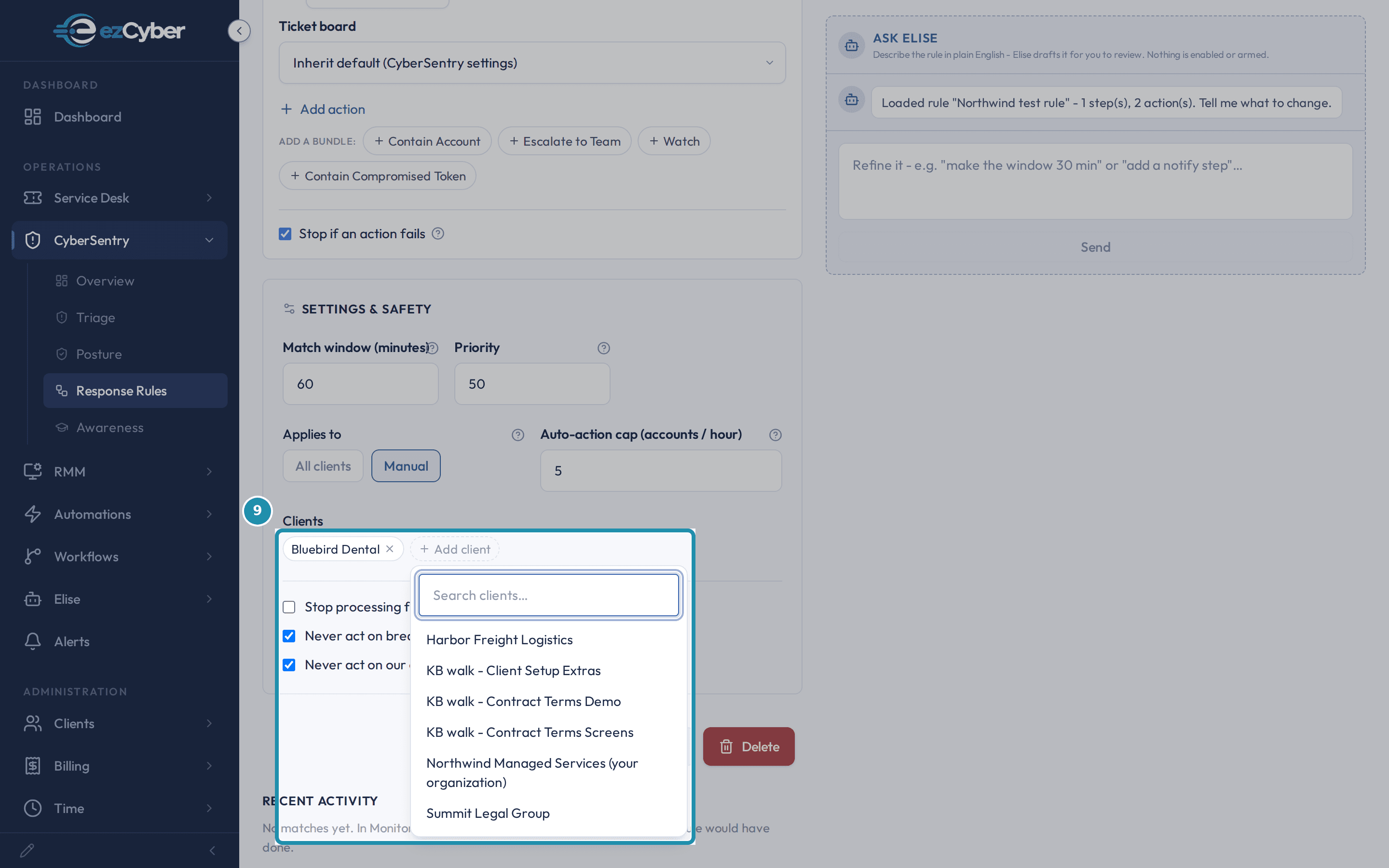The height and width of the screenshot is (868, 1389).
Task: Select Northwind Managed Services (your organization)
Action: click(549, 773)
